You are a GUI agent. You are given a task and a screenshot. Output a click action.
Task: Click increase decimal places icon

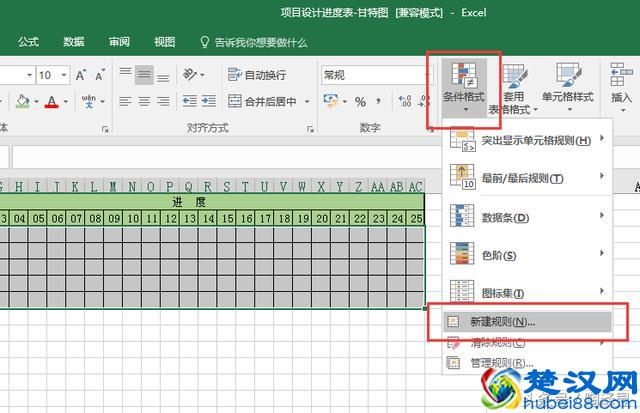click(405, 101)
